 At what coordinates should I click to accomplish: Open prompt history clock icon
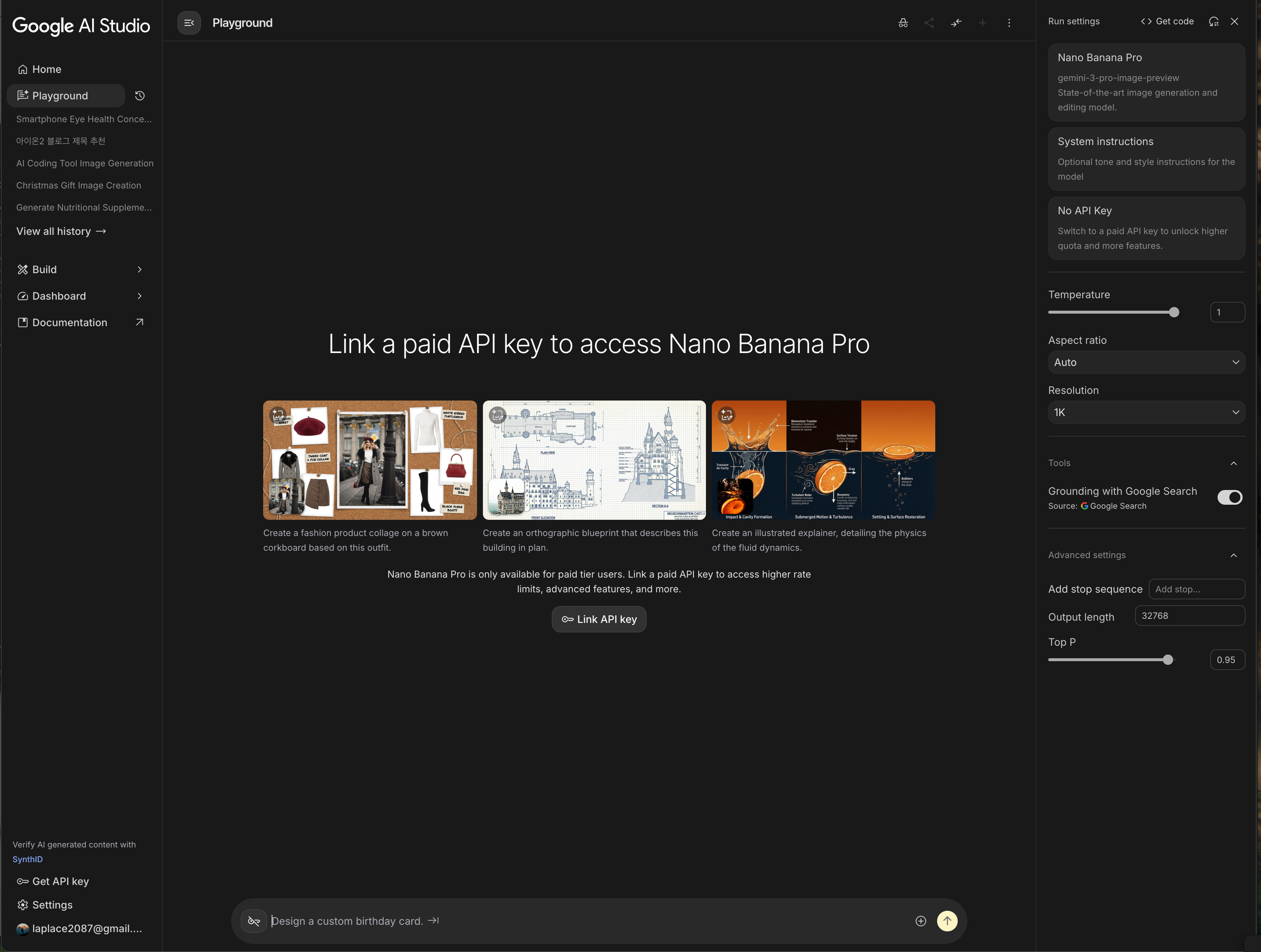[x=139, y=96]
